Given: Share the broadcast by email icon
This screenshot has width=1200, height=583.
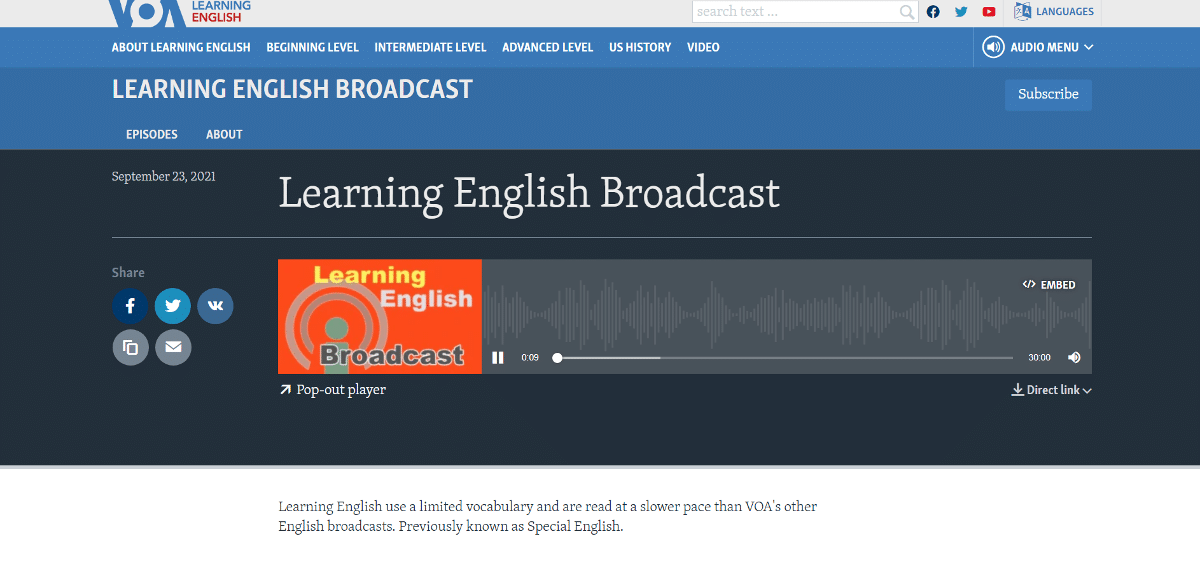Looking at the screenshot, I should tap(172, 347).
